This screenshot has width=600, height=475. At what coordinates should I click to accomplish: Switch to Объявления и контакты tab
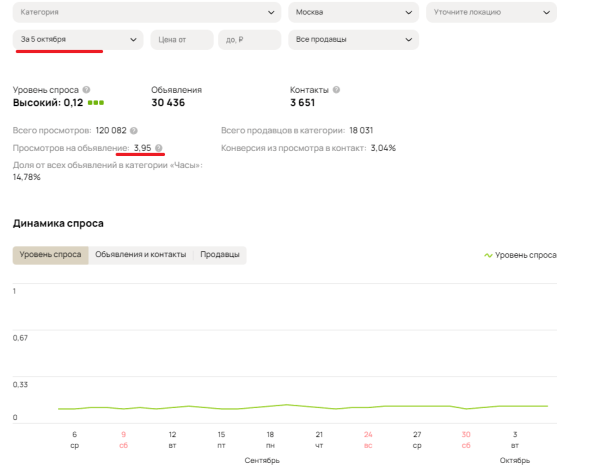[140, 255]
